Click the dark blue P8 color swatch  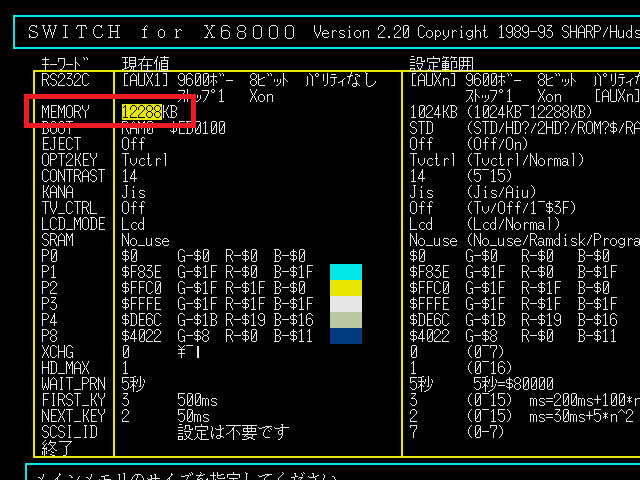click(x=346, y=336)
